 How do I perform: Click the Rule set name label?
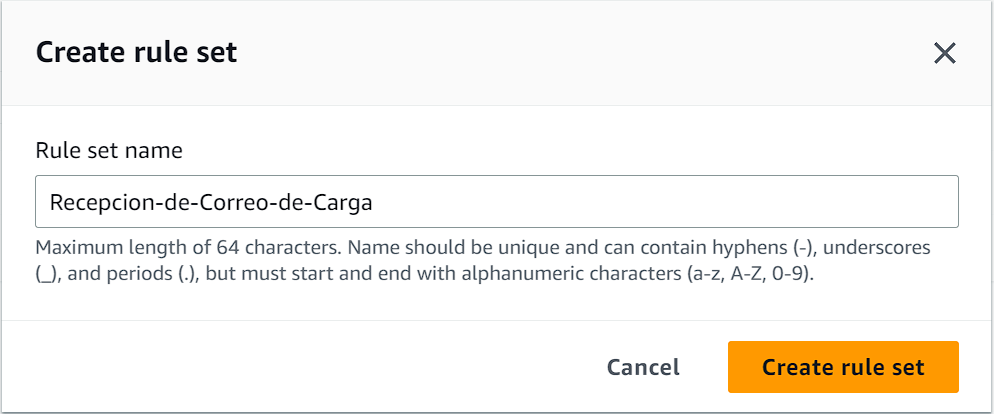tap(109, 151)
